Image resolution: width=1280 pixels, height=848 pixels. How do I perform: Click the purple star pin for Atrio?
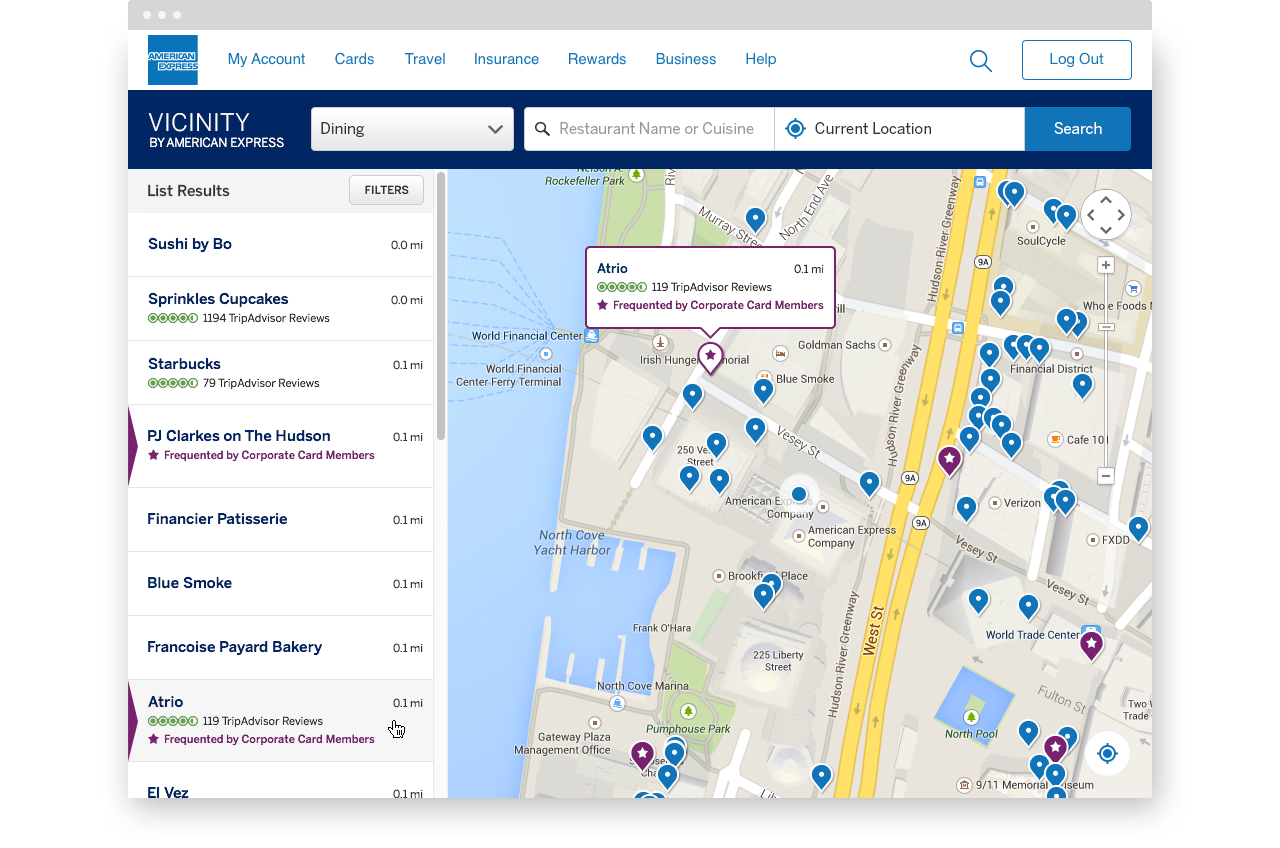click(710, 357)
